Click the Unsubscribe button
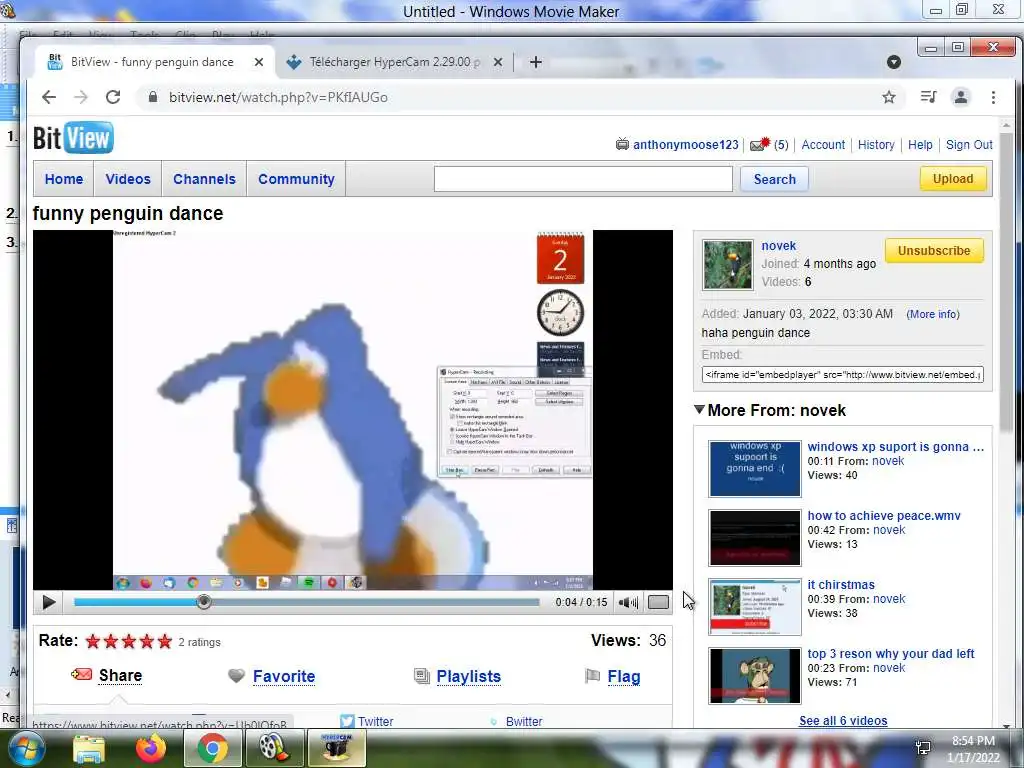 [x=934, y=251]
